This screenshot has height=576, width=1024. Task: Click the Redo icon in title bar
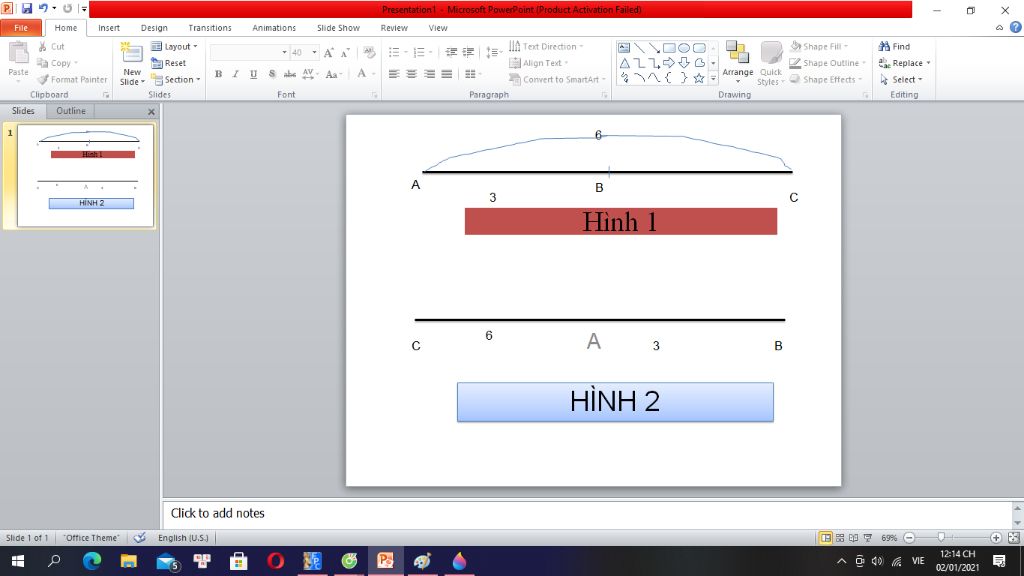[67, 8]
